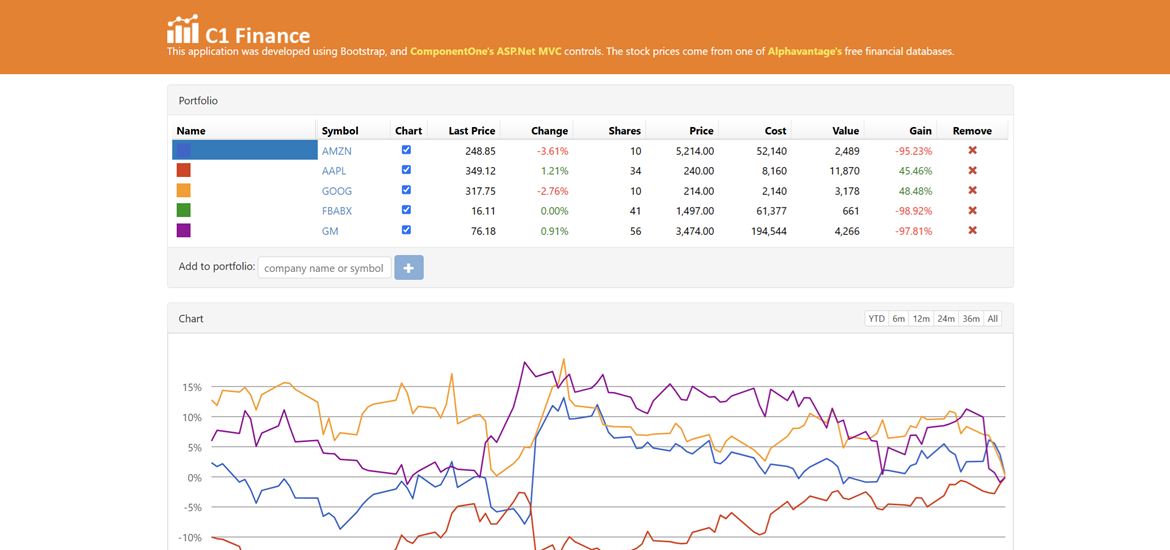Click the AMZN change value -3.61%

tap(552, 151)
